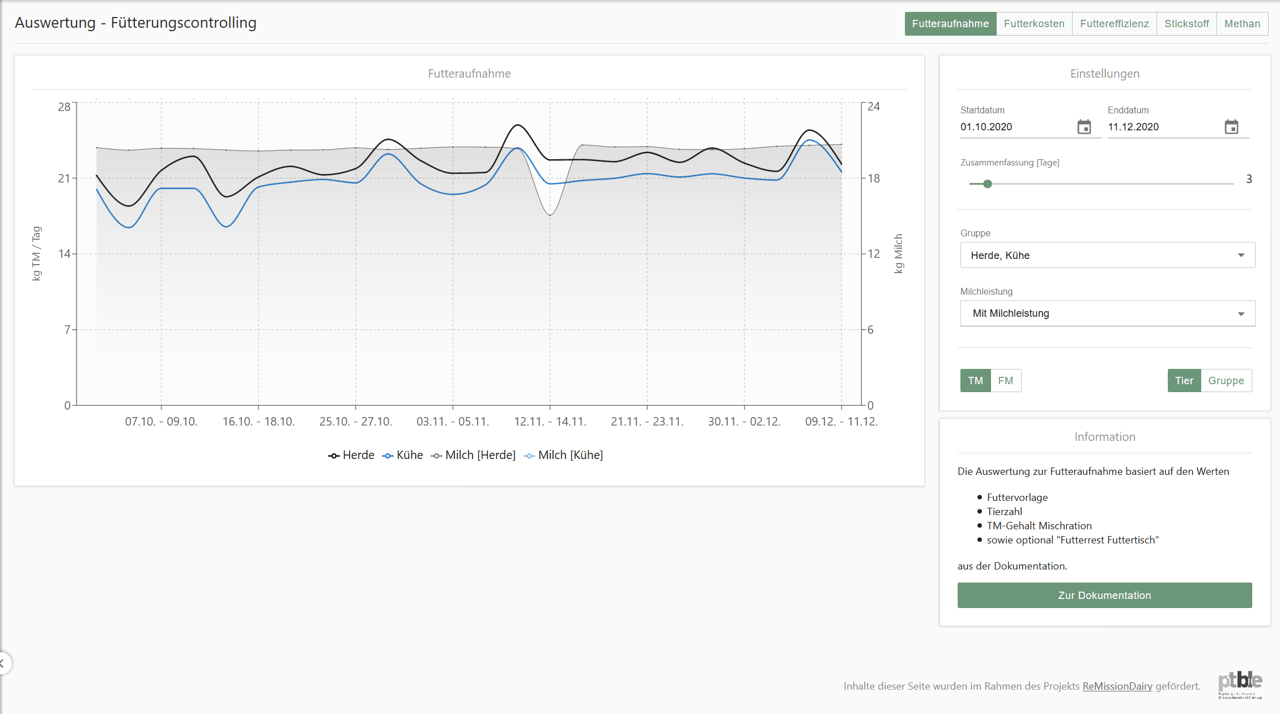Screen dimensions: 1280x714
Task: Toggle the Kühe legend marker
Action: pyautogui.click(x=388, y=456)
